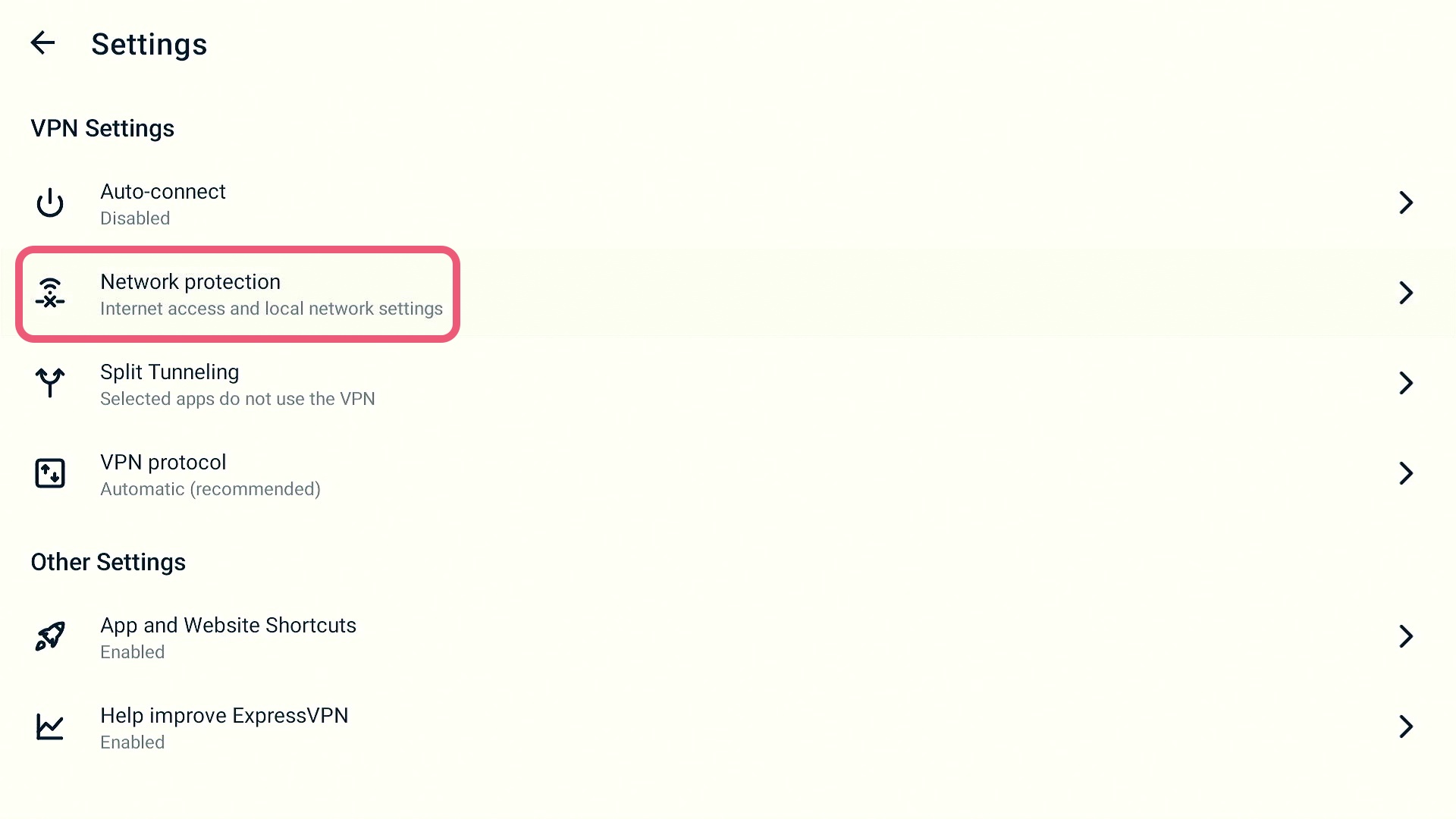Toggle App and Website Shortcuts enabled

click(728, 636)
